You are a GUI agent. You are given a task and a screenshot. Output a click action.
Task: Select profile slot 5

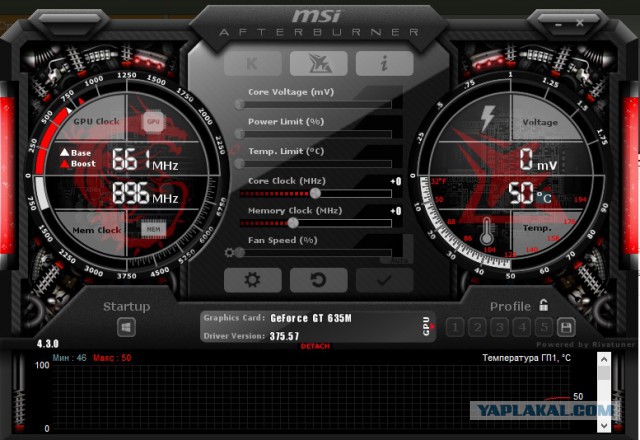544,327
